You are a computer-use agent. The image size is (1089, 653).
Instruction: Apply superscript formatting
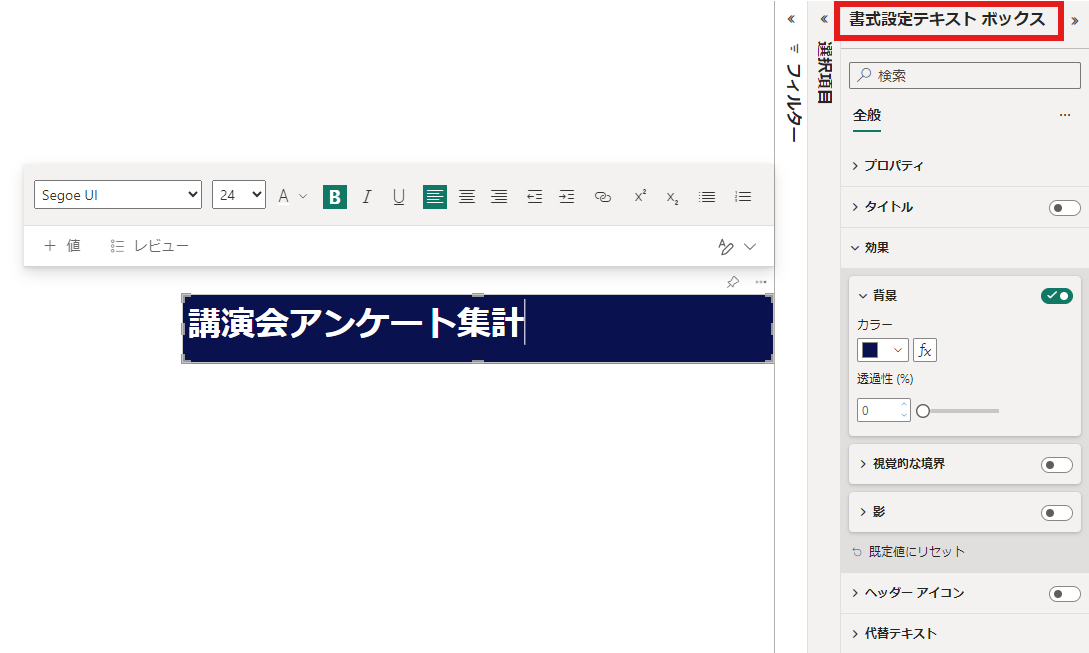coord(640,196)
